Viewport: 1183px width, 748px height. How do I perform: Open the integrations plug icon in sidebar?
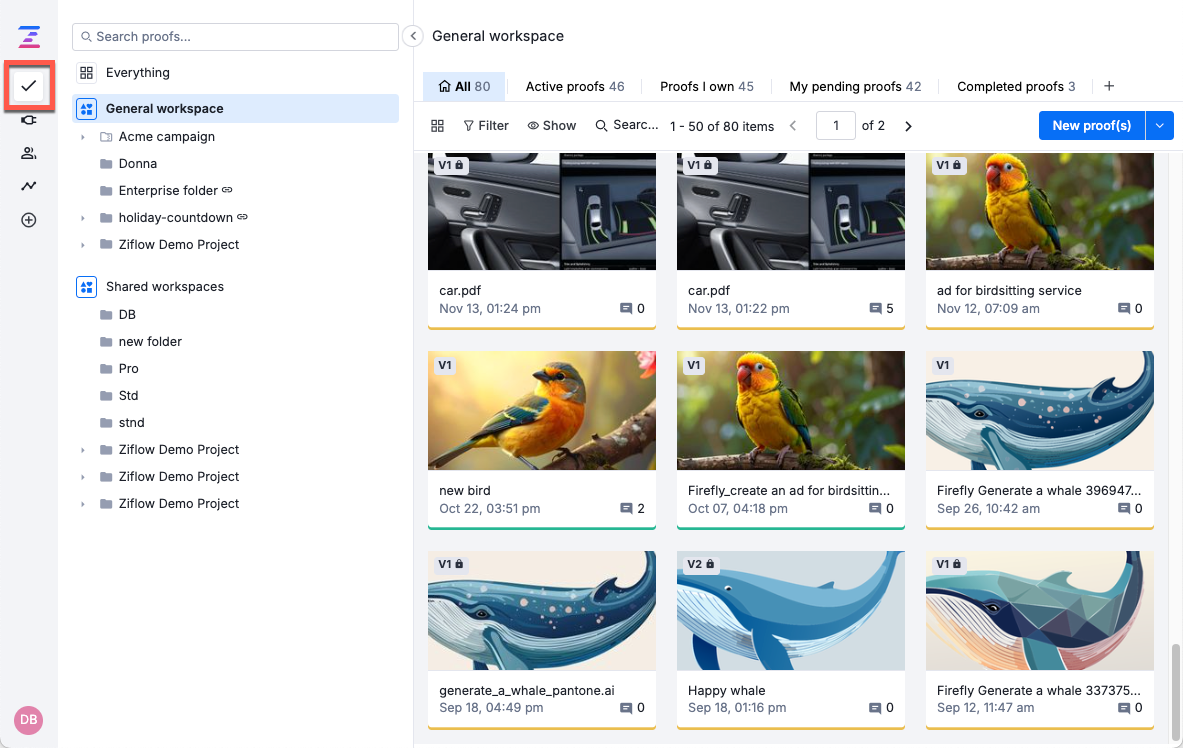point(29,120)
